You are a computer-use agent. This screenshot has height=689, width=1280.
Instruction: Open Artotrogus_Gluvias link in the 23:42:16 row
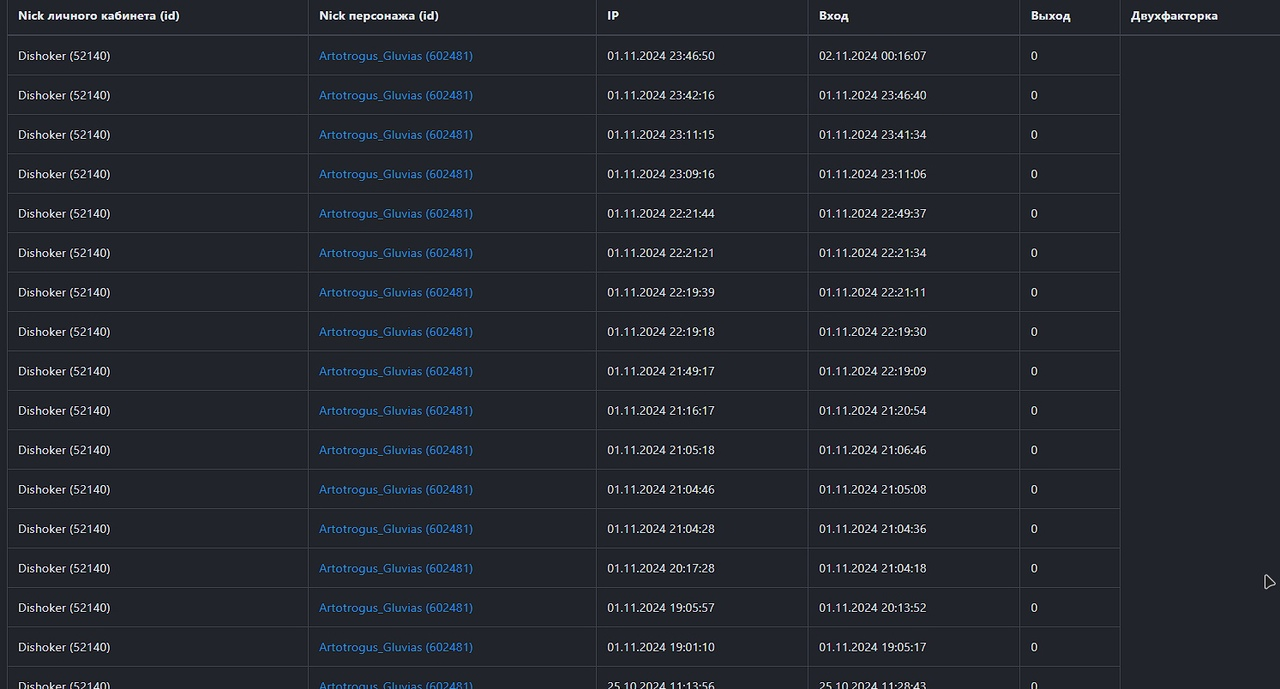(x=396, y=95)
